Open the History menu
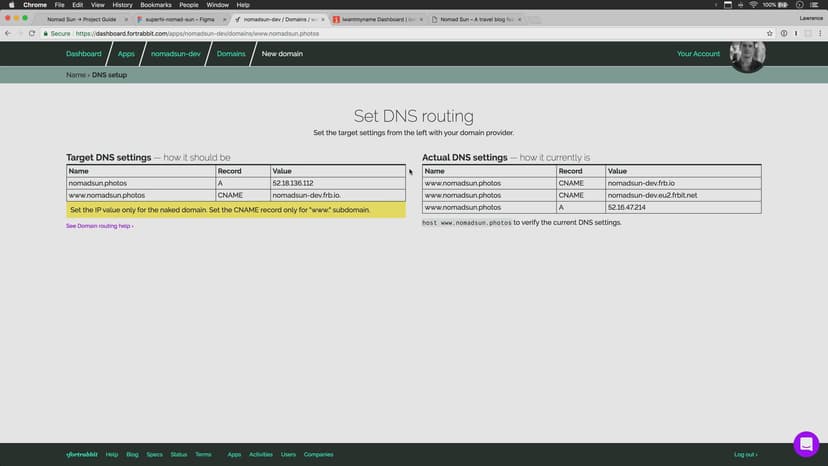Screen dimensions: 828x466 tap(122, 5)
